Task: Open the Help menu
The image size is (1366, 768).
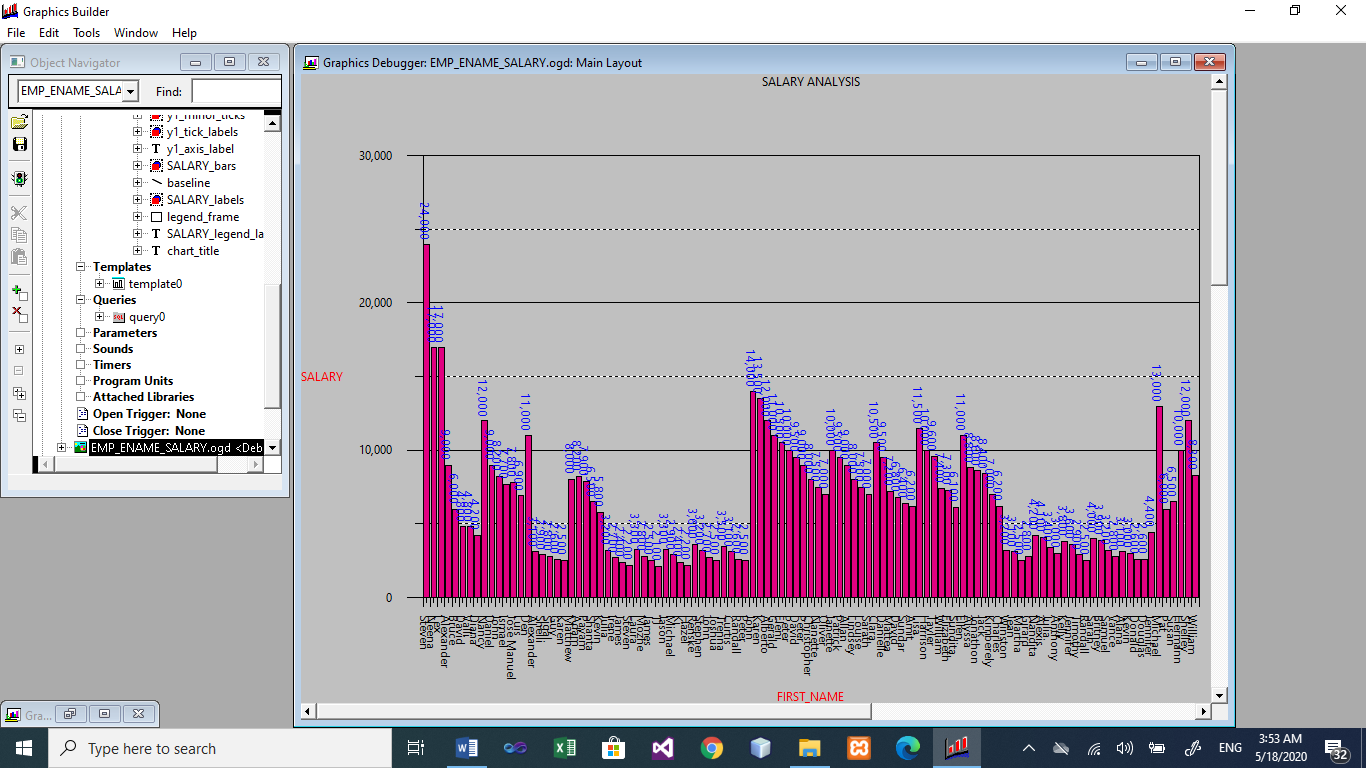Action: 185,33
